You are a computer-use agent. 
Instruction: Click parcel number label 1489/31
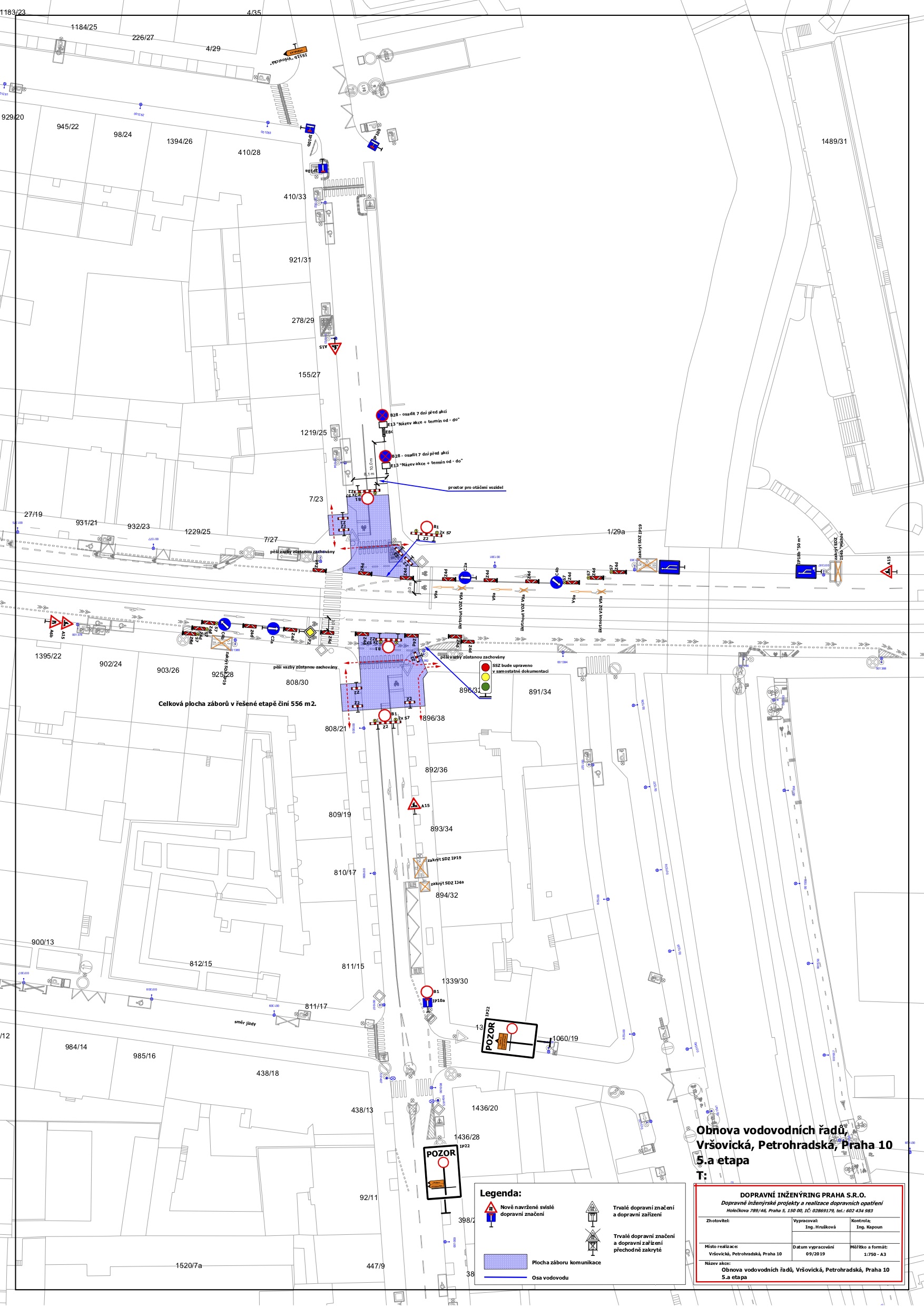(x=833, y=141)
